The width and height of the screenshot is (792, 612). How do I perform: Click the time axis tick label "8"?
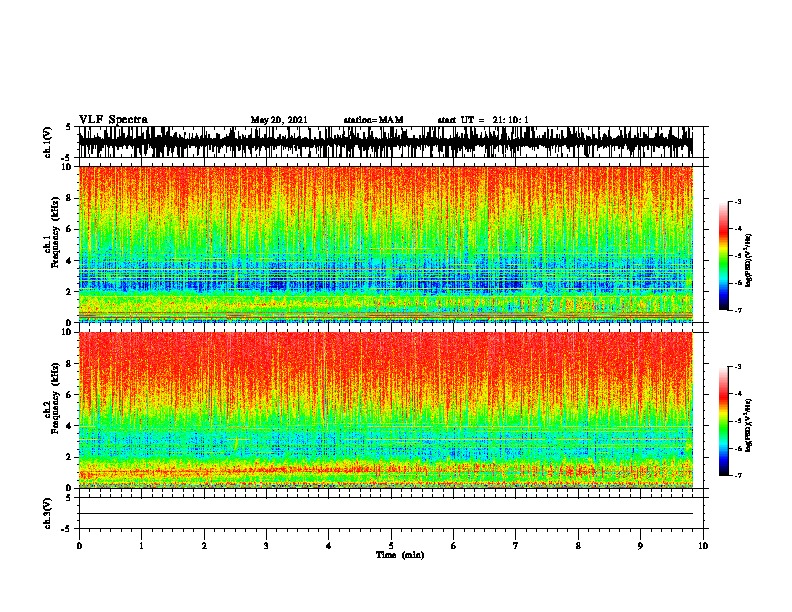[x=578, y=546]
